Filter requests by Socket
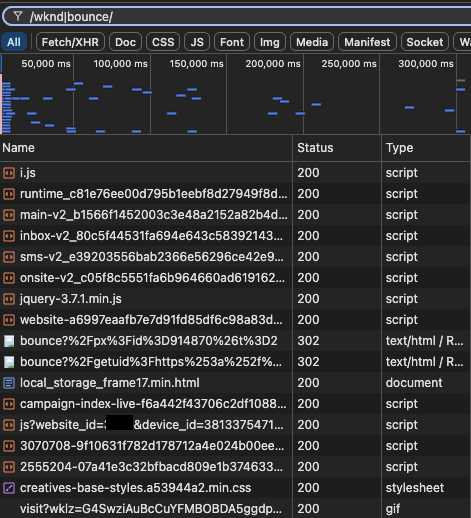This screenshot has width=471, height=518. point(425,42)
